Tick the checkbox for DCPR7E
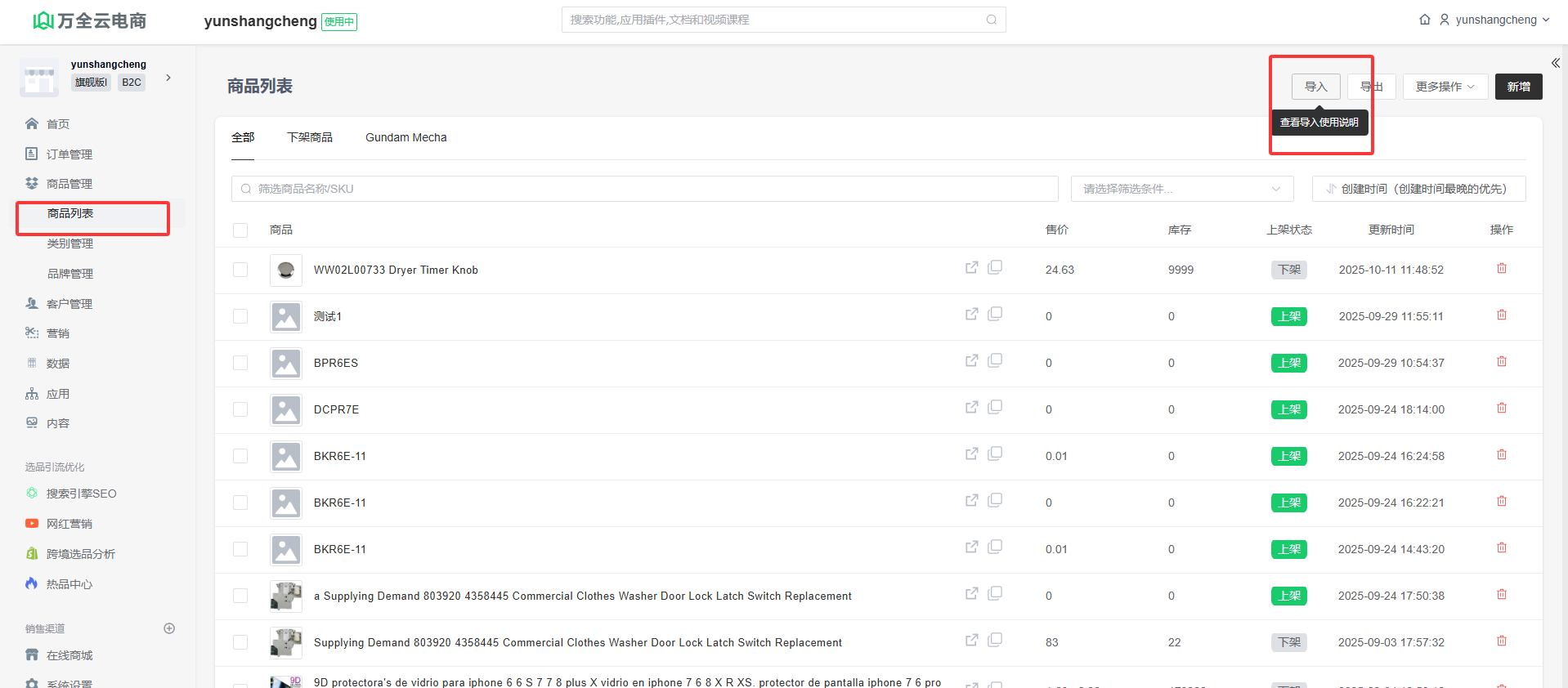1568x688 pixels. pos(240,409)
